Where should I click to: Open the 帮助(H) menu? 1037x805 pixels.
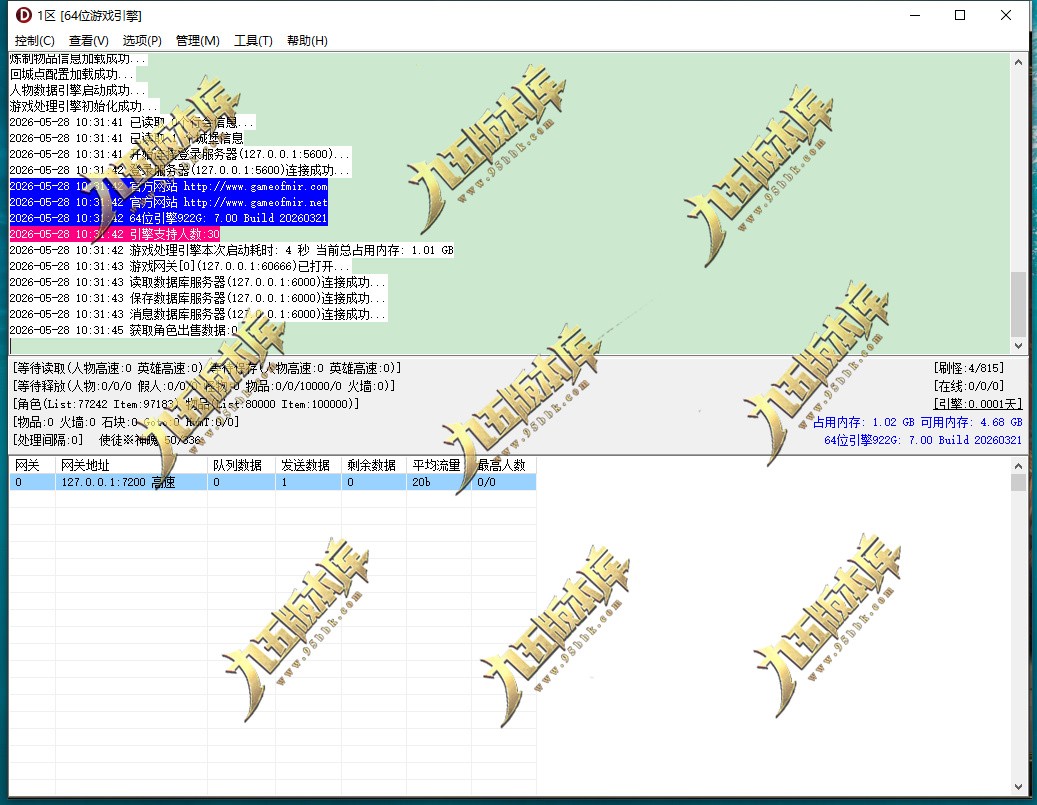[307, 40]
